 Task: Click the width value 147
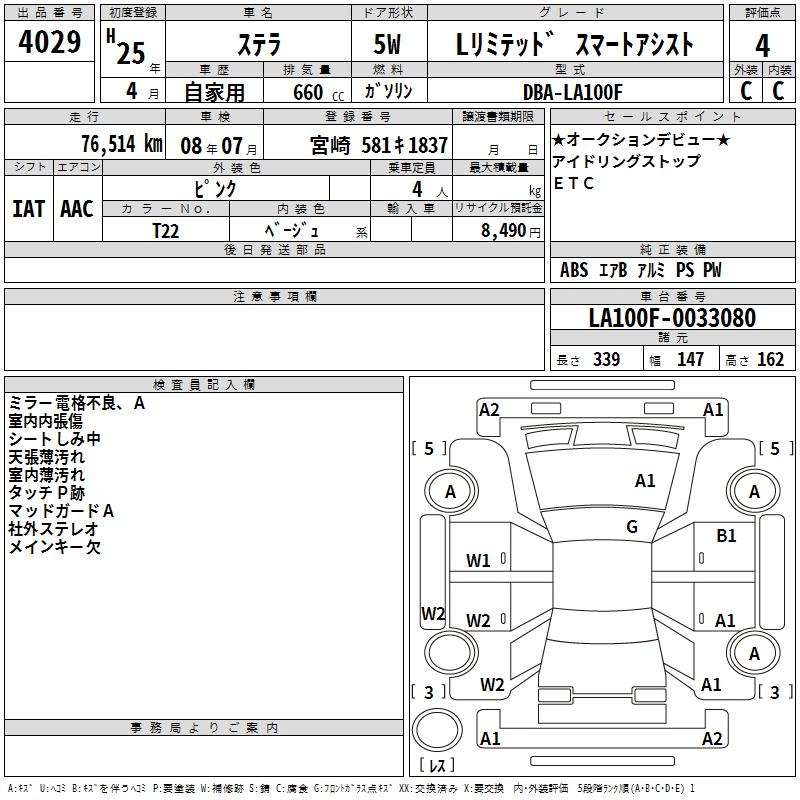coord(690,359)
